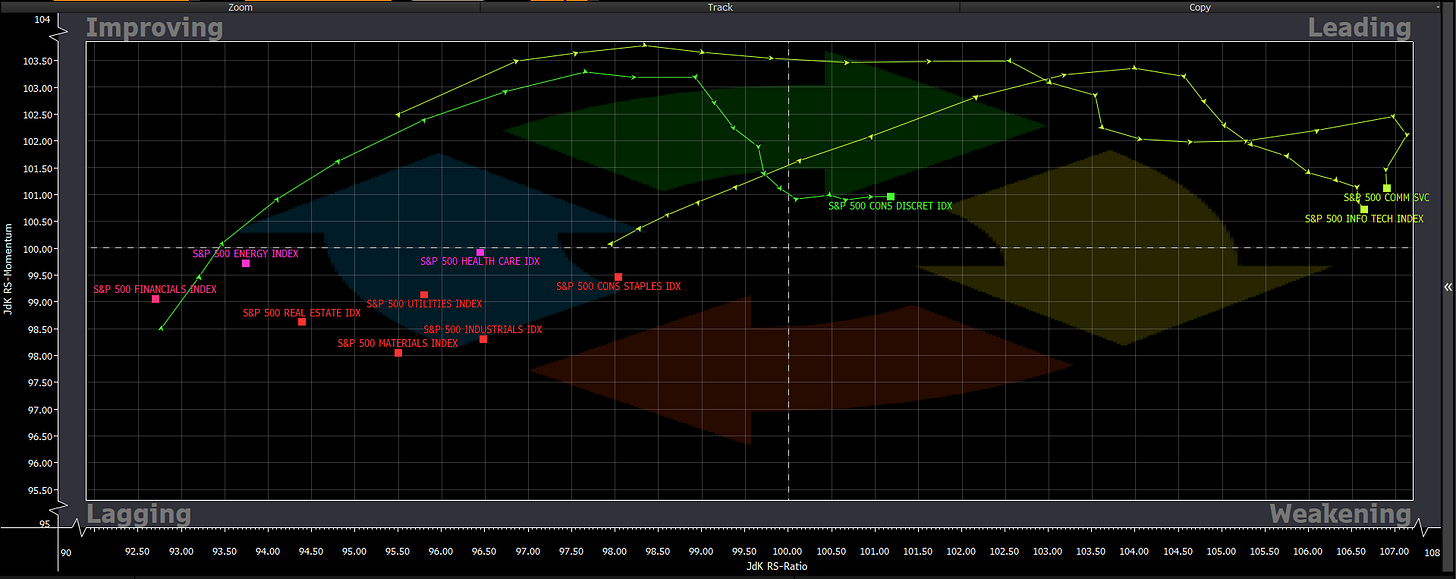Select the S&P 500 Energy Index marker
The height and width of the screenshot is (579, 1456).
point(246,263)
